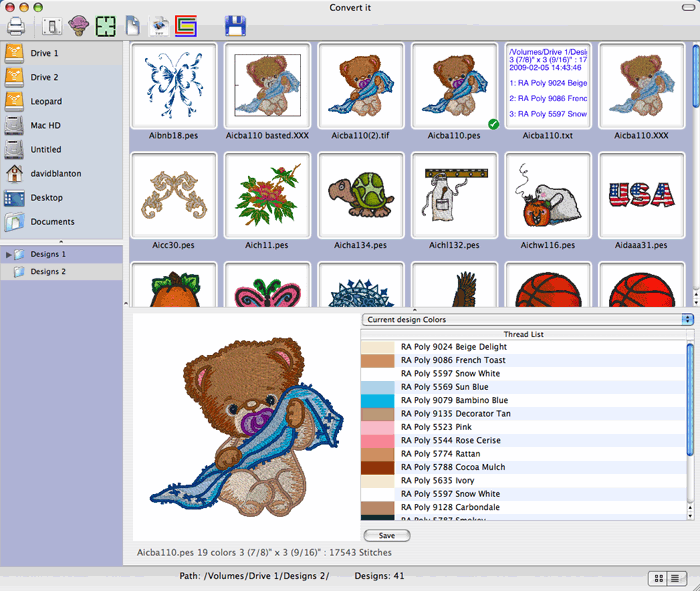700x591 pixels.
Task: Select the Aicba110.XXX thumbnail
Action: [x=642, y=86]
